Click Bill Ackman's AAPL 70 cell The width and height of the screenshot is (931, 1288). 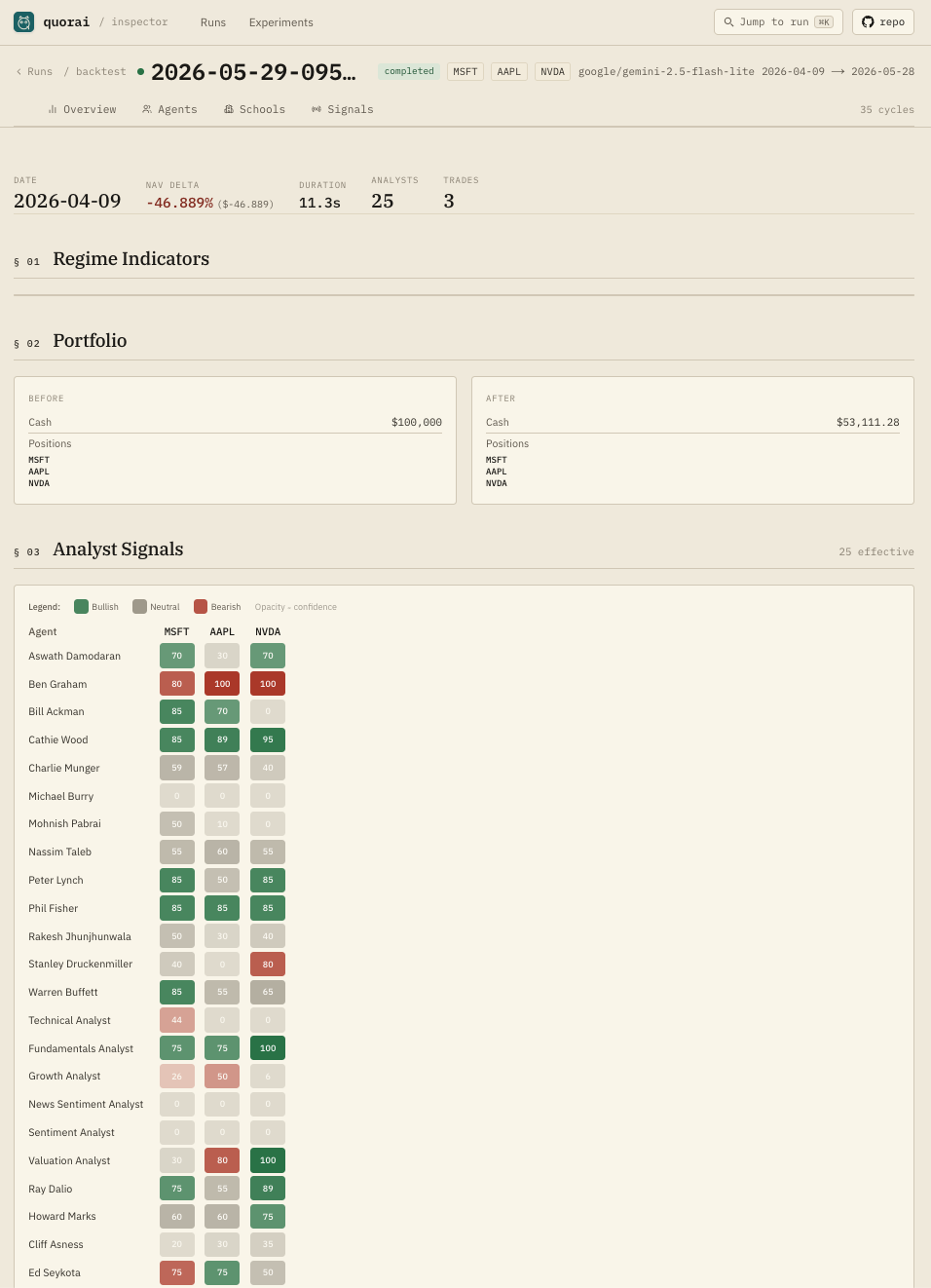[x=222, y=711]
